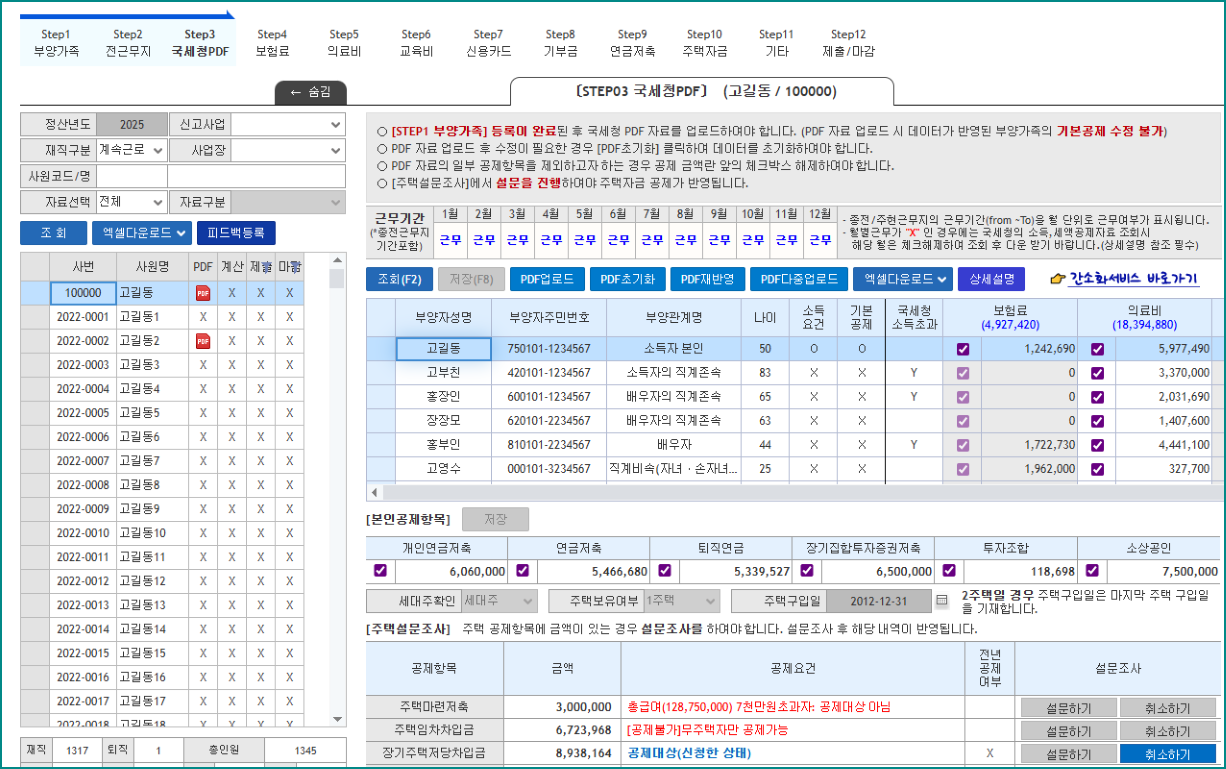Click the 상세설명 button

pos(991,279)
